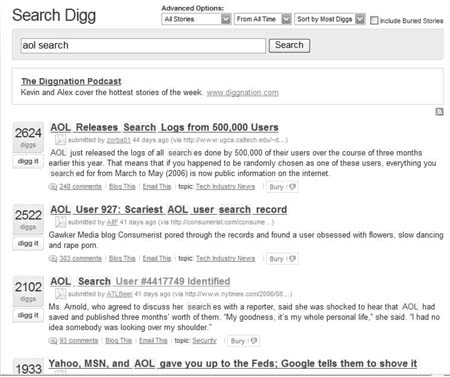This screenshot has height=377, width=450.
Task: Open Sort by Most Diggs dropdown
Action: coord(330,19)
